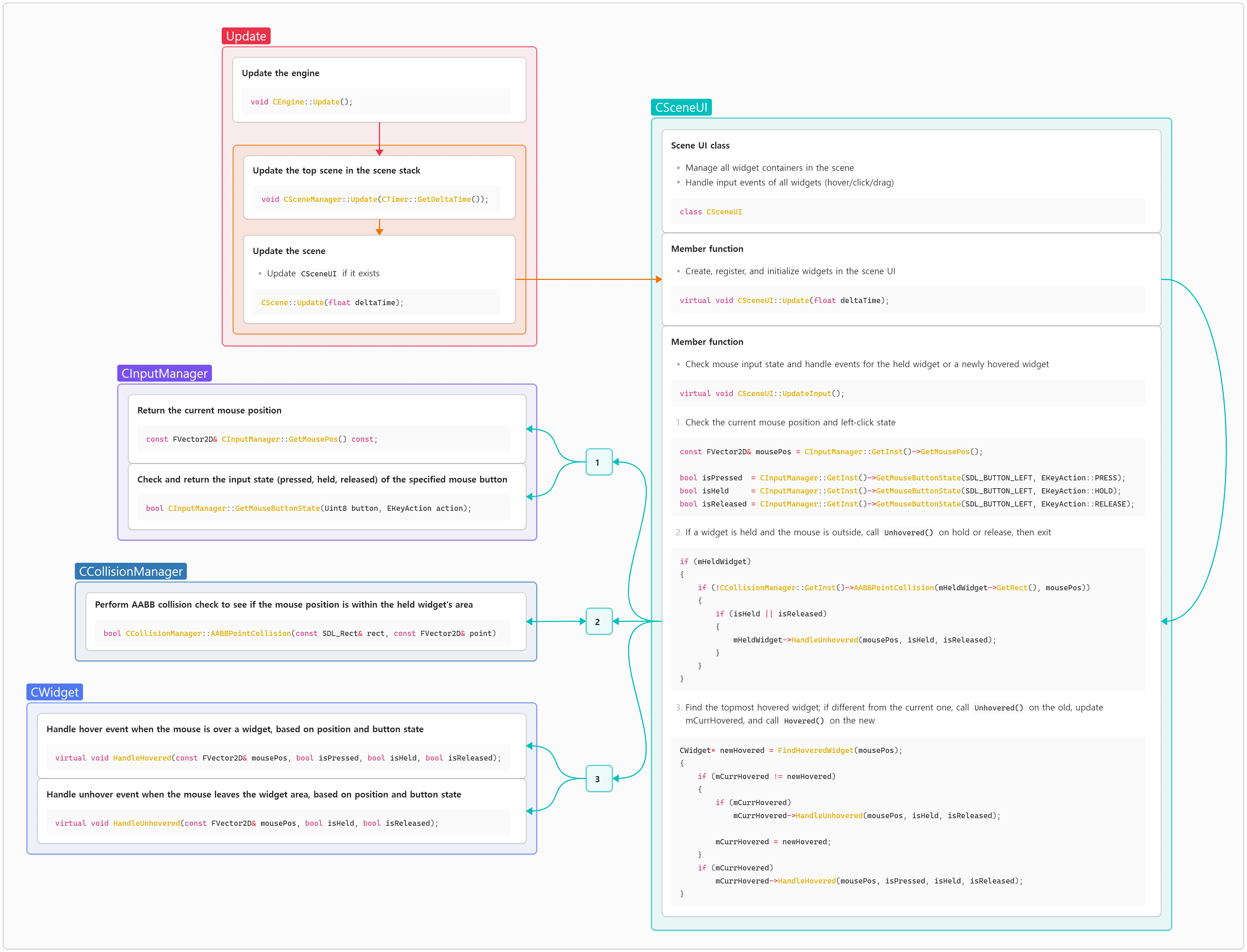This screenshot has width=1247, height=952.
Task: Click the CSceneManager::Update code block
Action: [x=374, y=199]
